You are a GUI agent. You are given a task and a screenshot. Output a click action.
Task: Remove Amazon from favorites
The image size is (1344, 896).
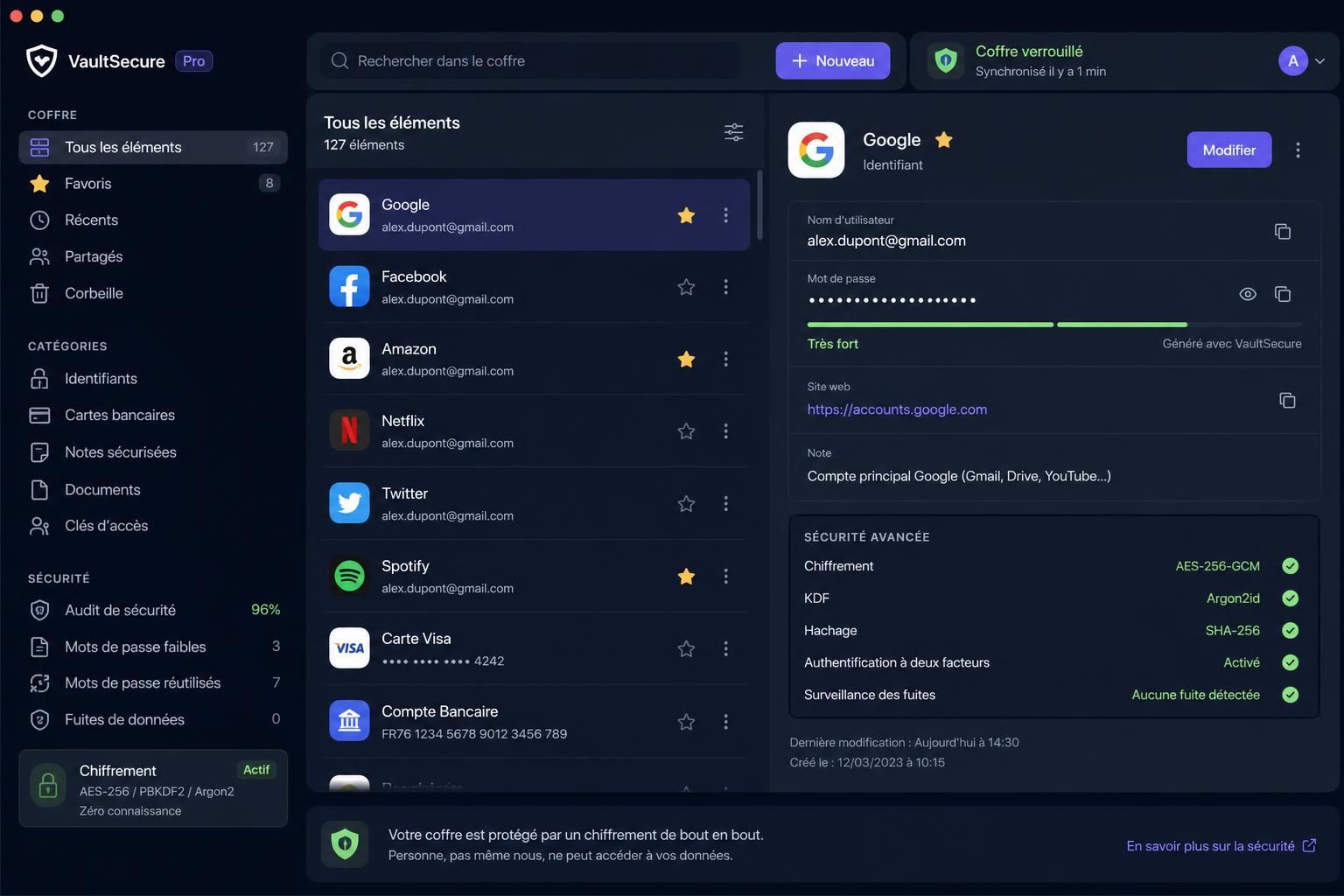pos(687,360)
